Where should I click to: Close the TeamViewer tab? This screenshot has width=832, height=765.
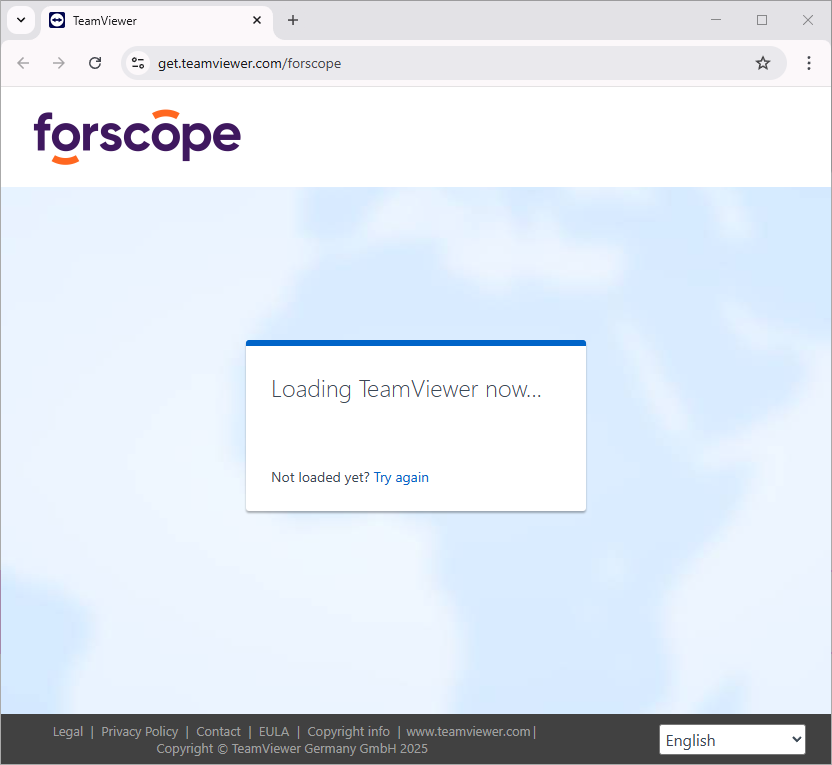pyautogui.click(x=257, y=20)
